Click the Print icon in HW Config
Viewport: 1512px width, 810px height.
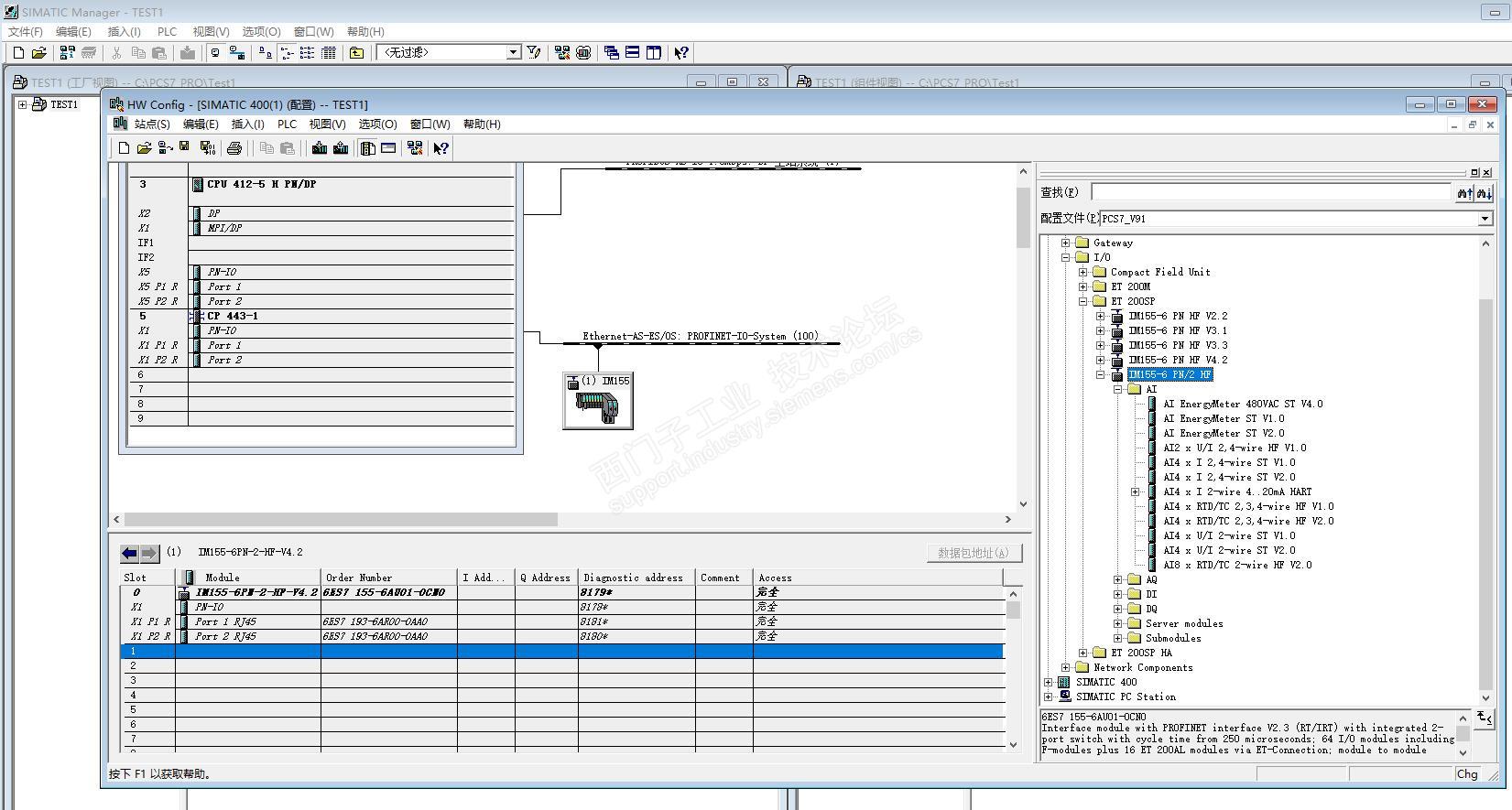click(x=234, y=148)
